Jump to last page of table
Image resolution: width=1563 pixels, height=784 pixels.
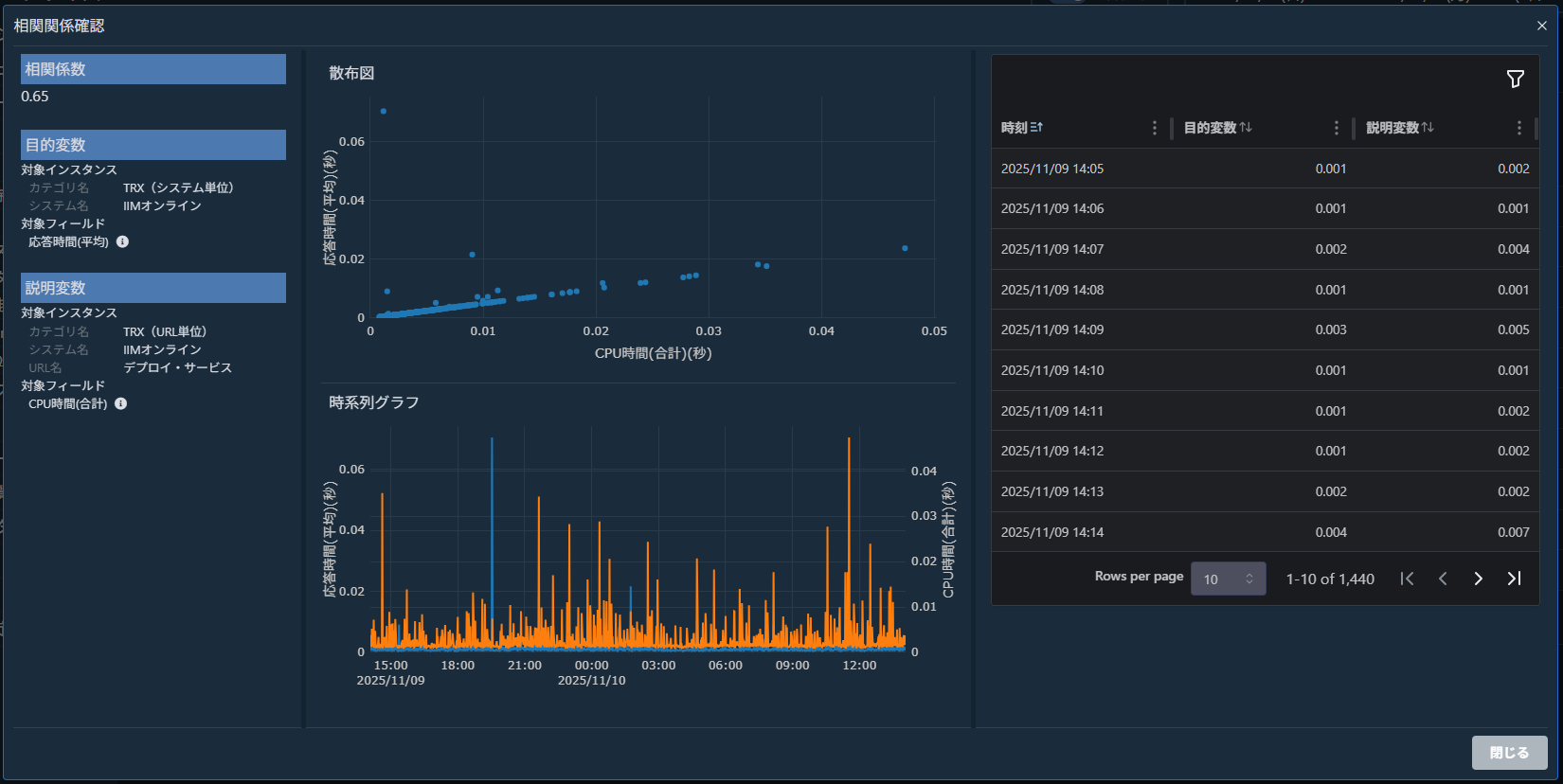coord(1514,579)
